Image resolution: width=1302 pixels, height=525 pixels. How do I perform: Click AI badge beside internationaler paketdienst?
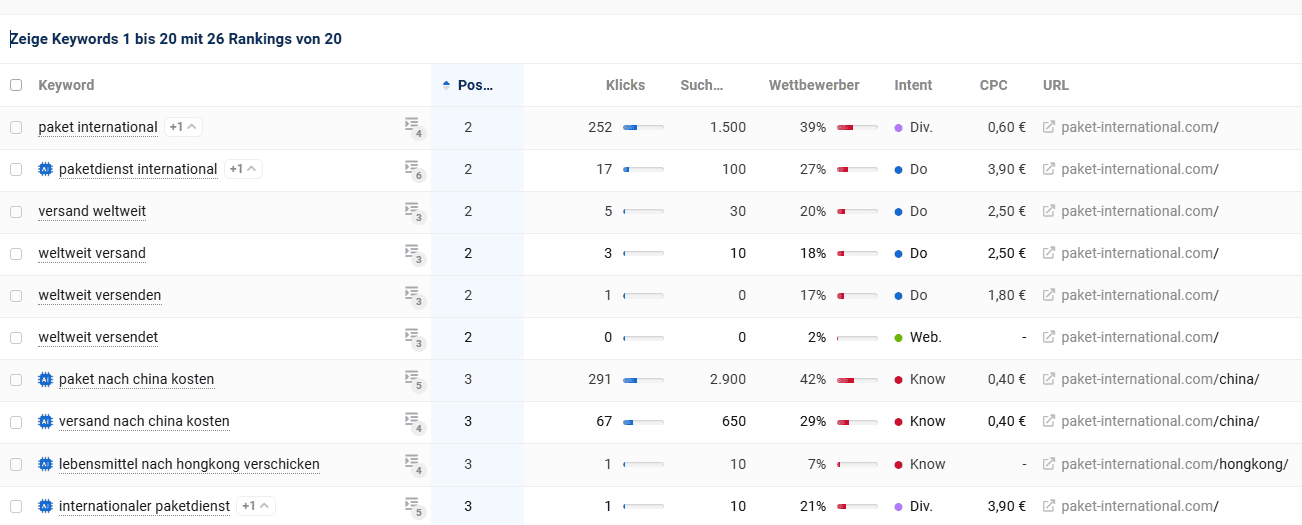[45, 506]
